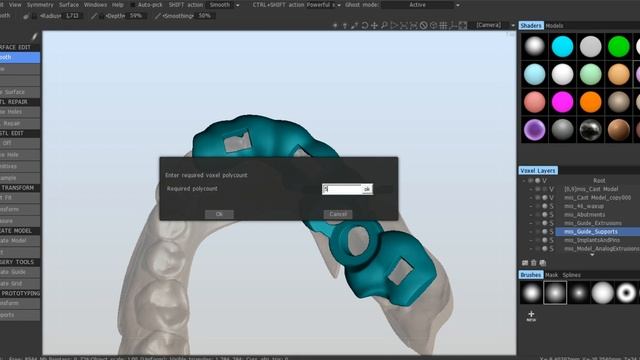The height and width of the screenshot is (360, 640).
Task: Click the down arrow below the layers list
Action: 592,255
